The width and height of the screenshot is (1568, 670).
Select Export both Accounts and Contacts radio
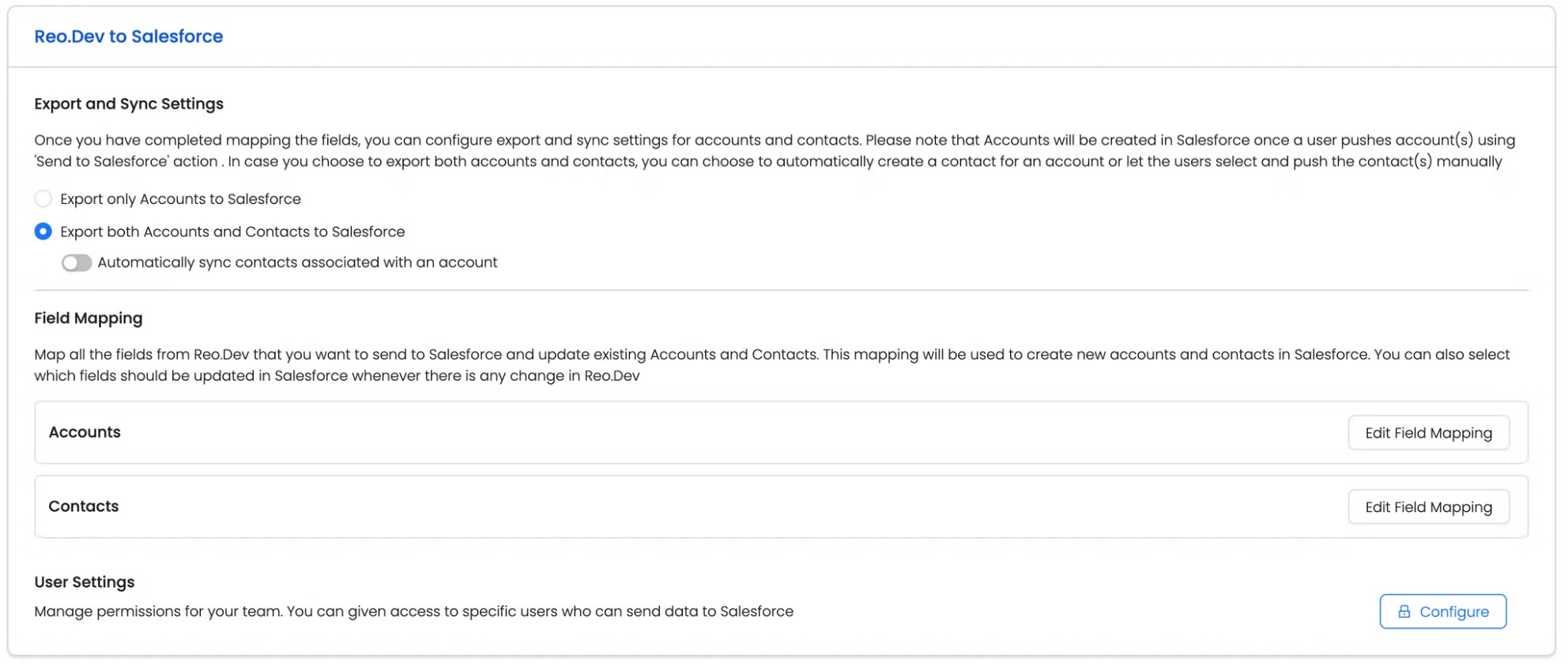tap(43, 231)
